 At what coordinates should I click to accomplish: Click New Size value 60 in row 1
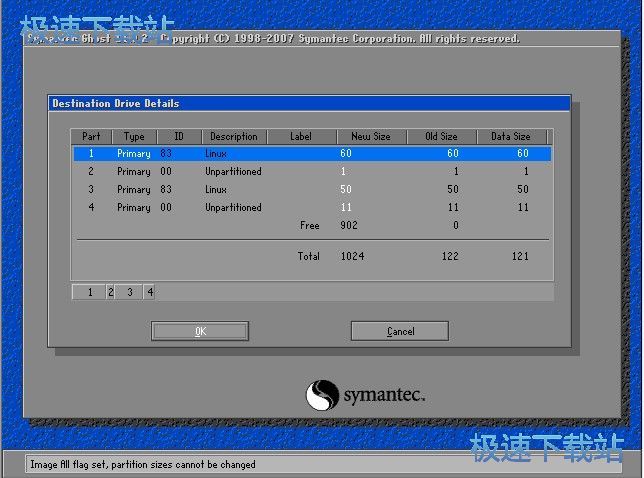[346, 154]
